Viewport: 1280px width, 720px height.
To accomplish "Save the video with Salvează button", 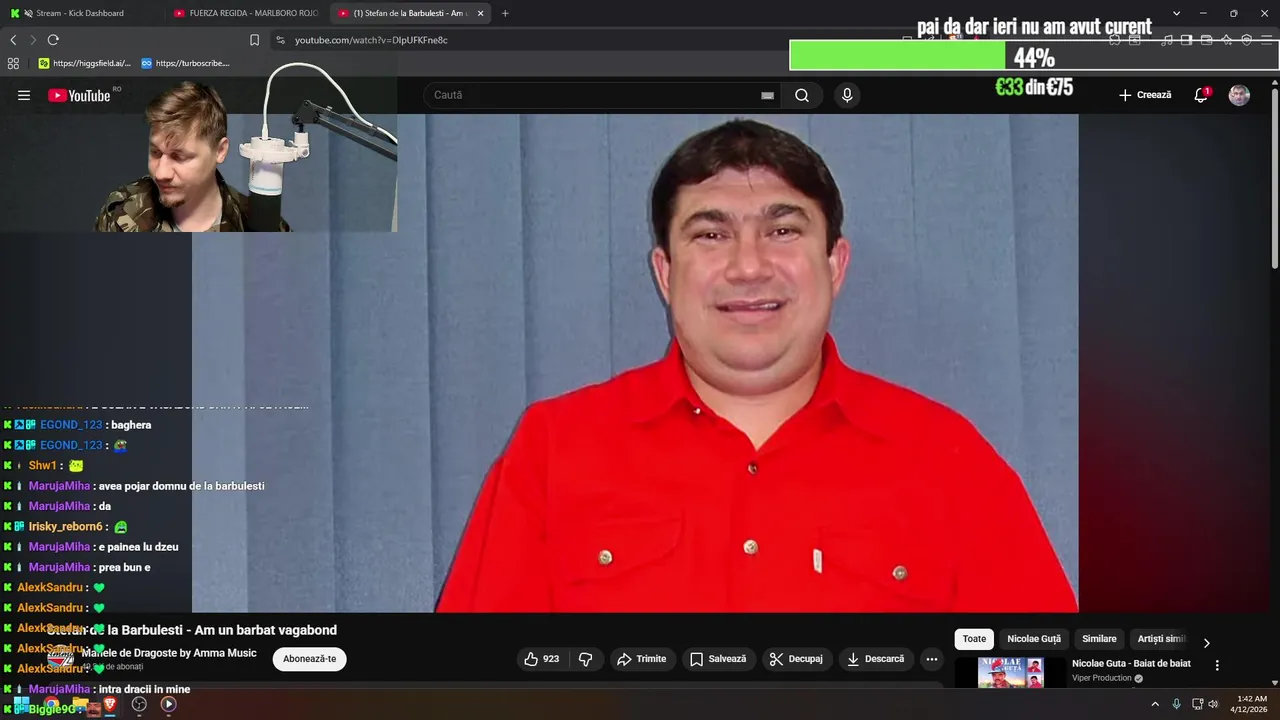I will click(x=717, y=659).
